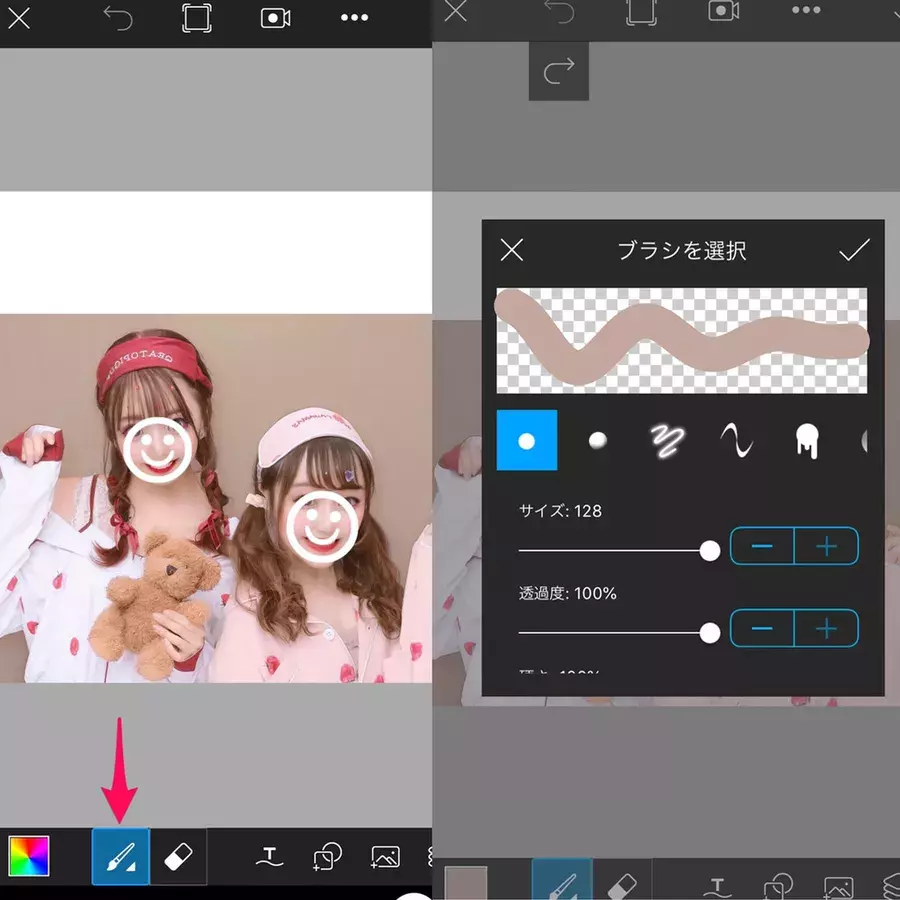Pick the glowing scribble neon brush
This screenshot has width=900, height=900.
click(x=665, y=440)
